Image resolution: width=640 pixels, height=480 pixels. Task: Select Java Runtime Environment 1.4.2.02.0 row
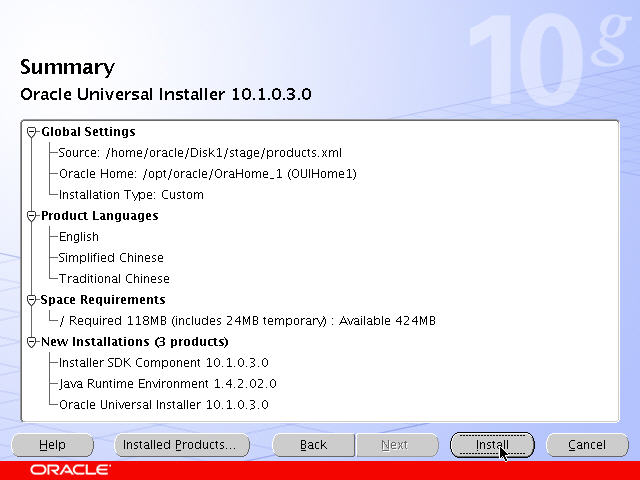click(168, 384)
